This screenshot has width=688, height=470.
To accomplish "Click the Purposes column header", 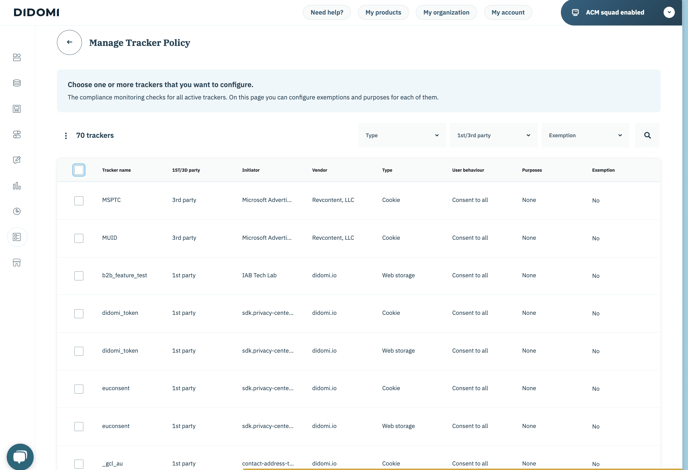I will pos(532,170).
